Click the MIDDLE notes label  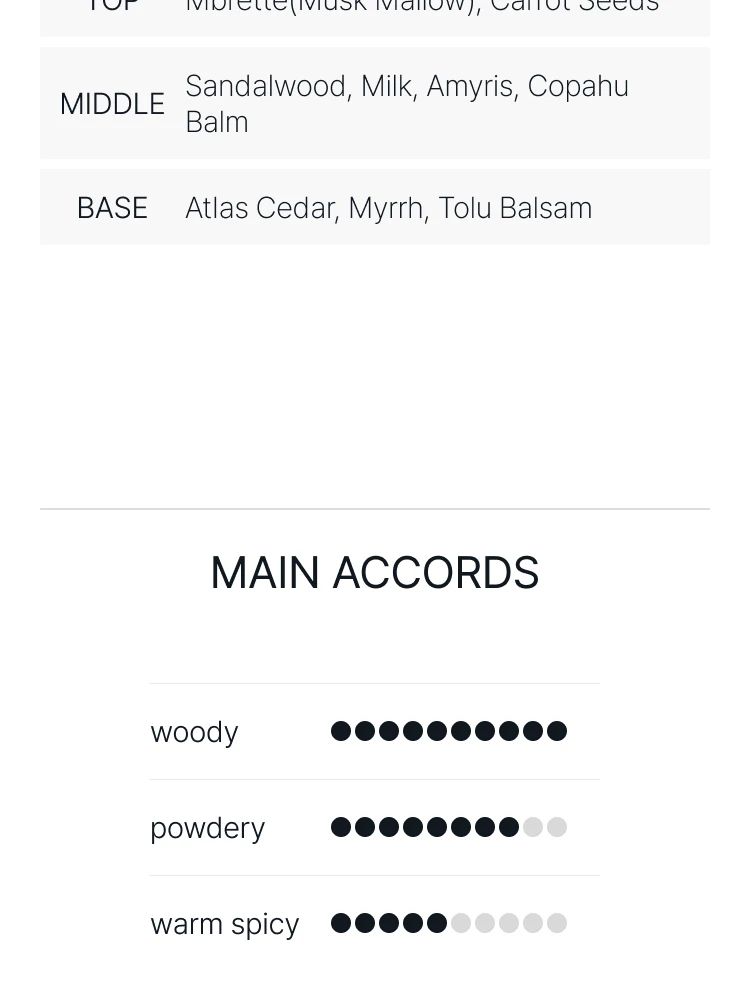pyautogui.click(x=112, y=104)
